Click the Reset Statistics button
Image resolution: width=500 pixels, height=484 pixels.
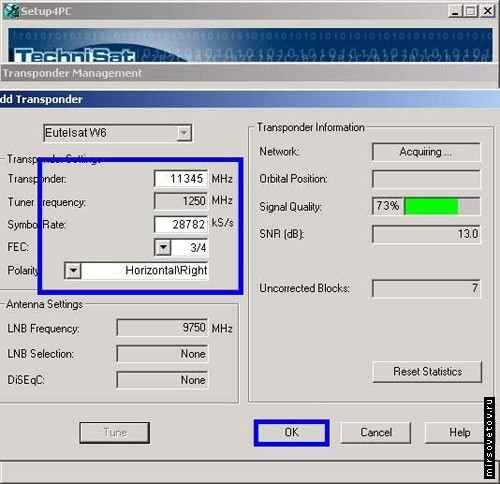point(427,372)
